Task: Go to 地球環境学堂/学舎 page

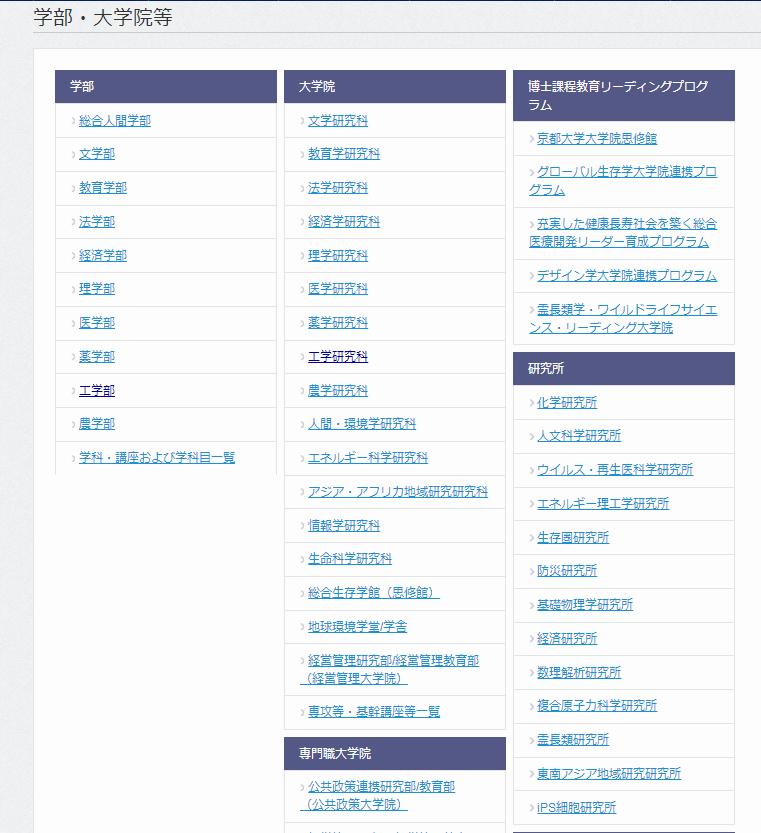Action: (357, 627)
